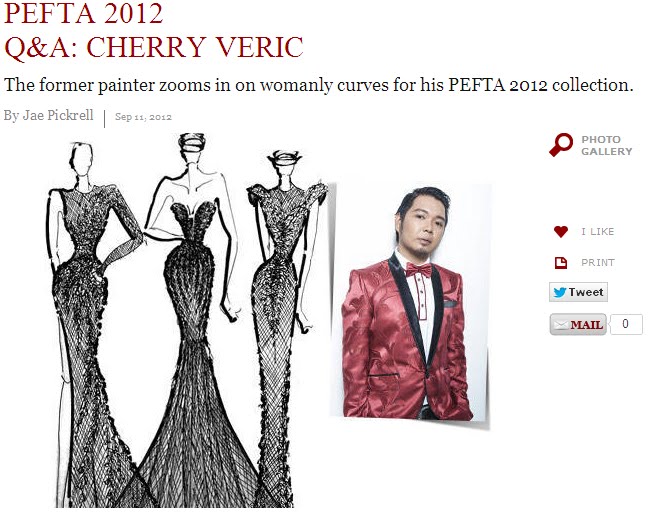
Task: Open the designer portrait in red jacket
Action: coord(410,303)
